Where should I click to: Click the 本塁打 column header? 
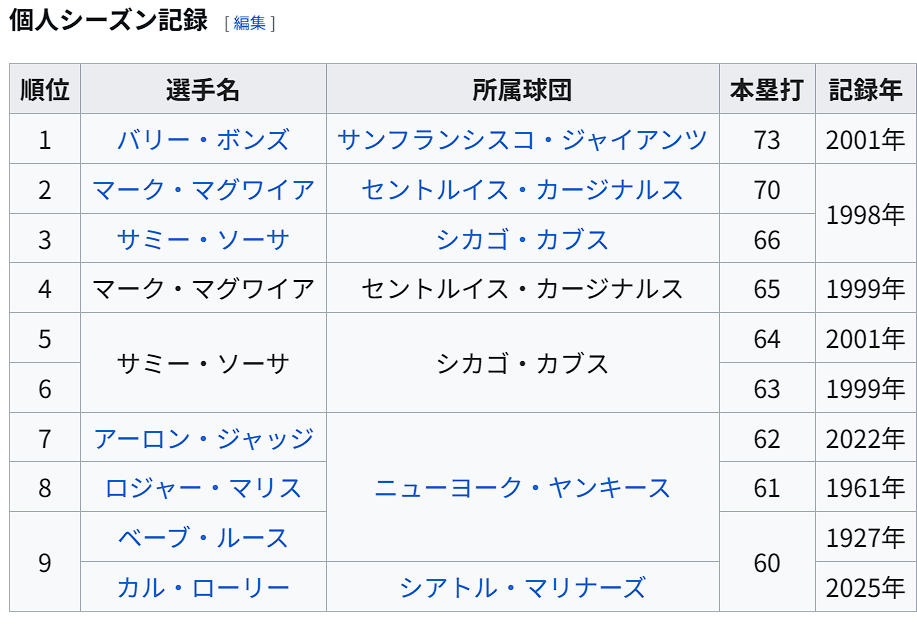click(767, 90)
